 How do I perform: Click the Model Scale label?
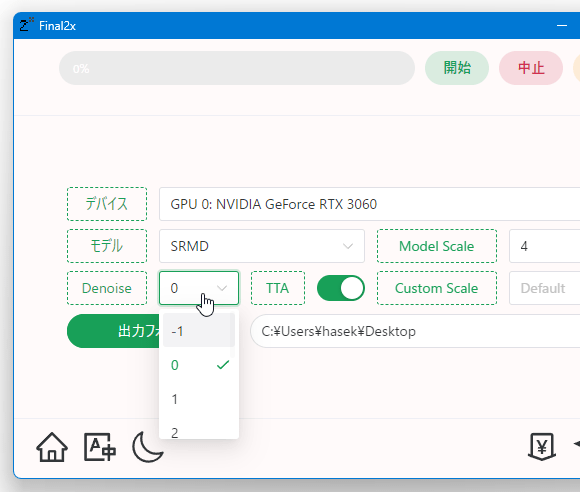437,246
